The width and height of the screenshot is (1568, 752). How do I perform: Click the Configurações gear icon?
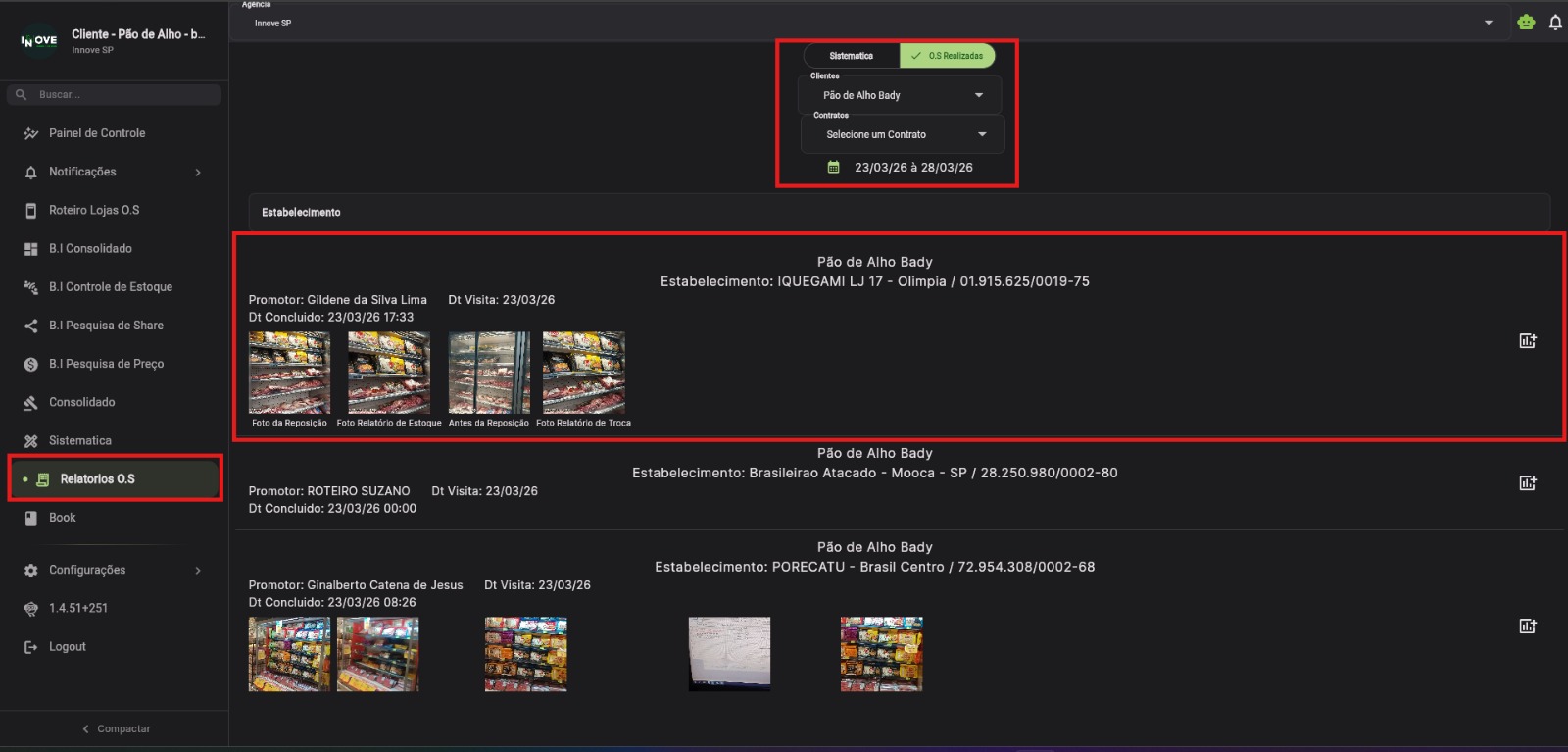click(x=30, y=570)
